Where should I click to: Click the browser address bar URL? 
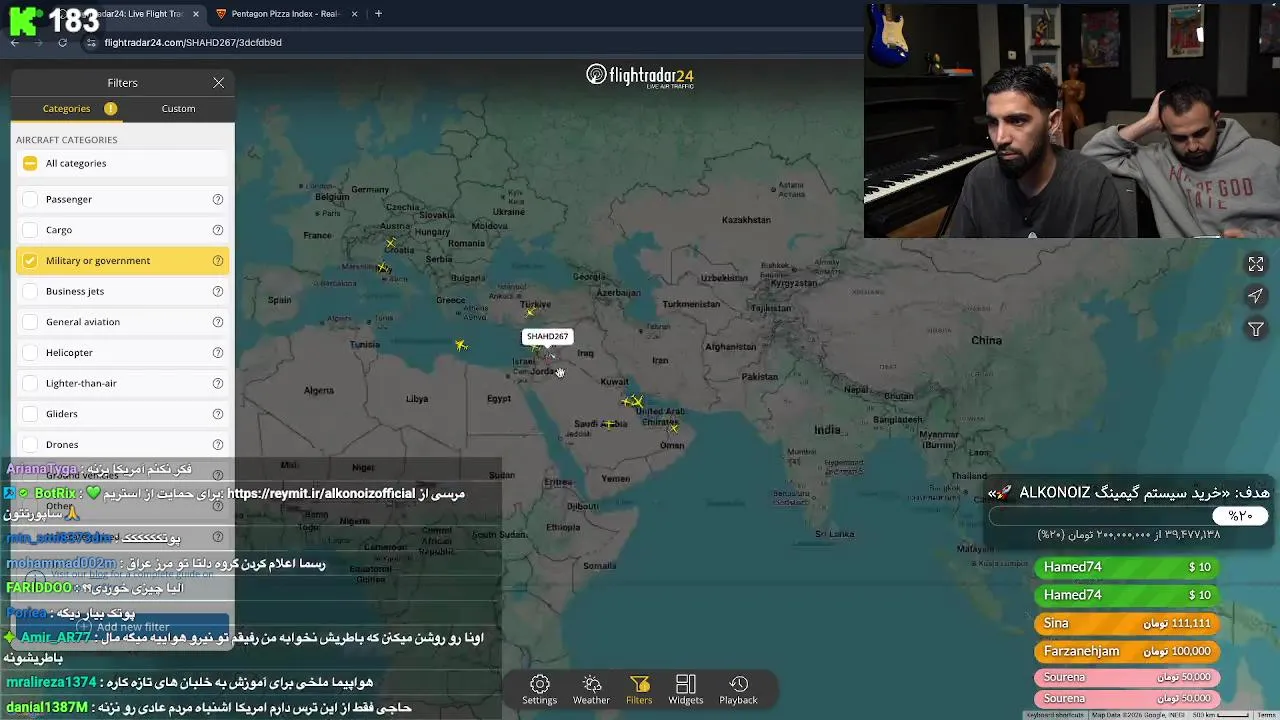[193, 43]
